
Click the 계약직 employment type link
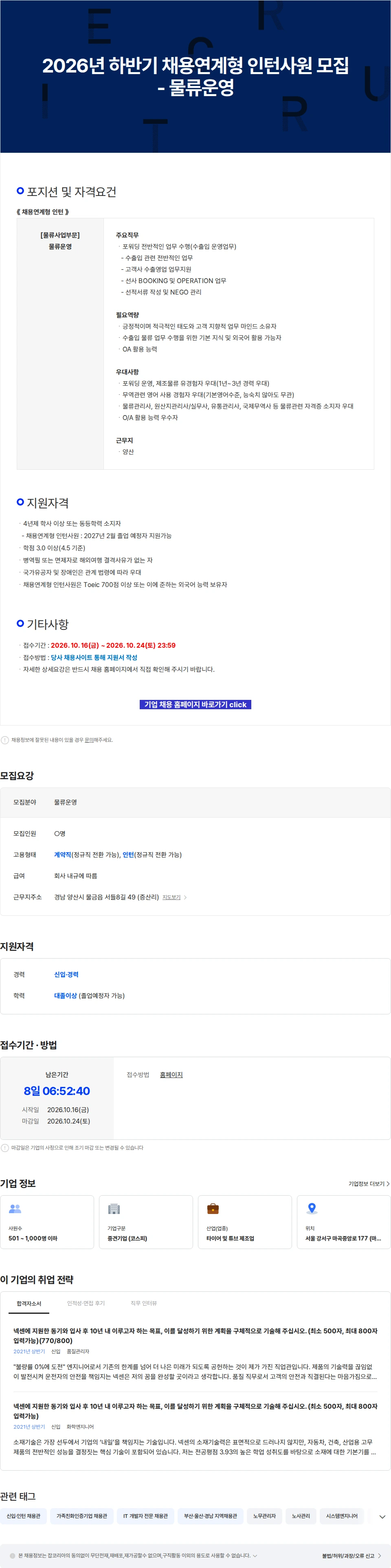click(63, 855)
